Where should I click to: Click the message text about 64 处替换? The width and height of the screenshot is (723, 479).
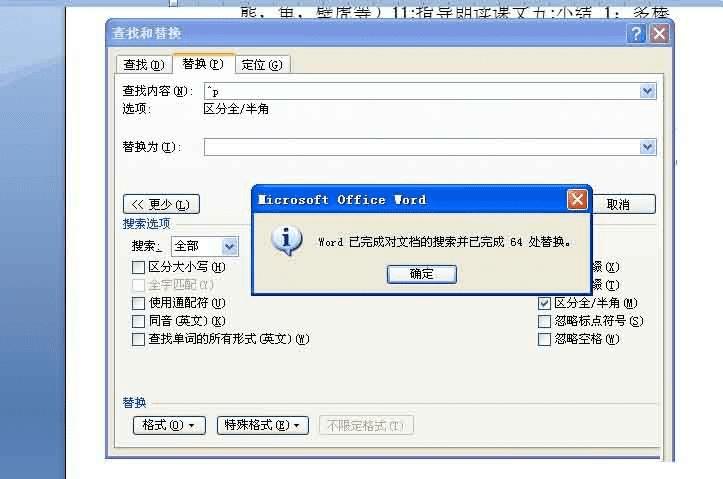click(444, 242)
